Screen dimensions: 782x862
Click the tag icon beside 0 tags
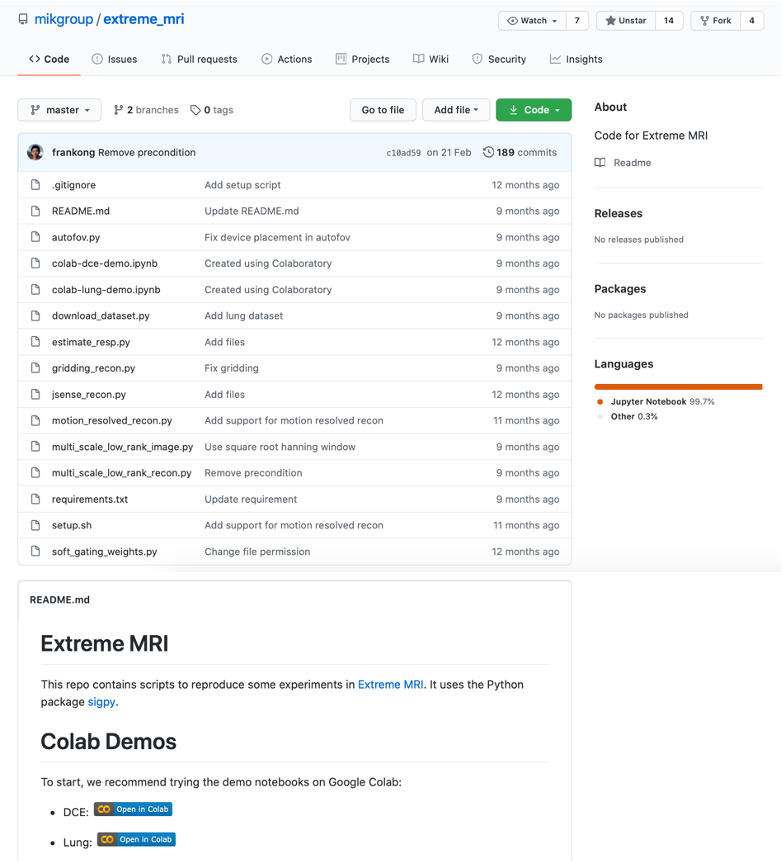pos(195,110)
